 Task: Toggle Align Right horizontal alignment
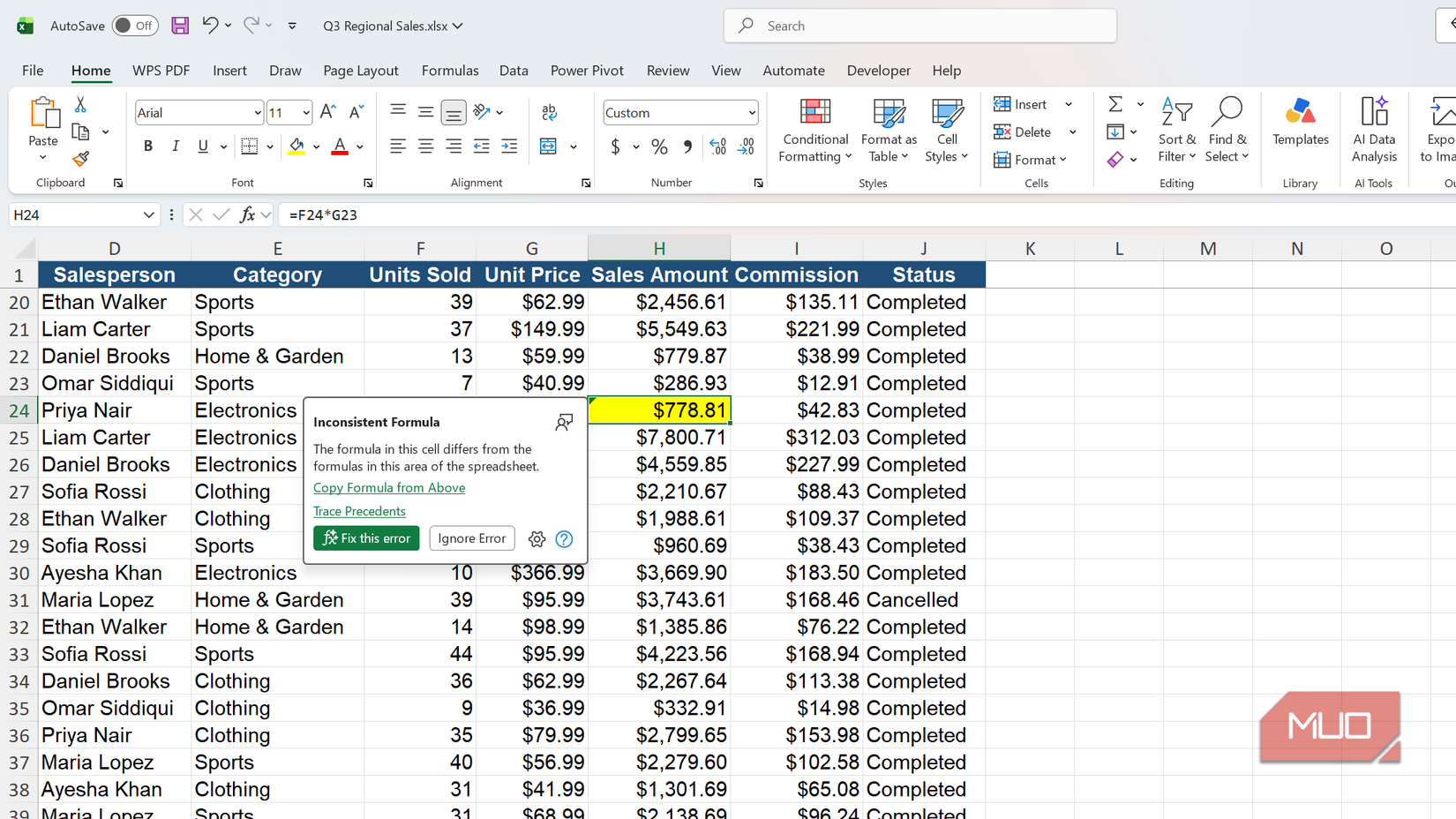click(x=454, y=147)
